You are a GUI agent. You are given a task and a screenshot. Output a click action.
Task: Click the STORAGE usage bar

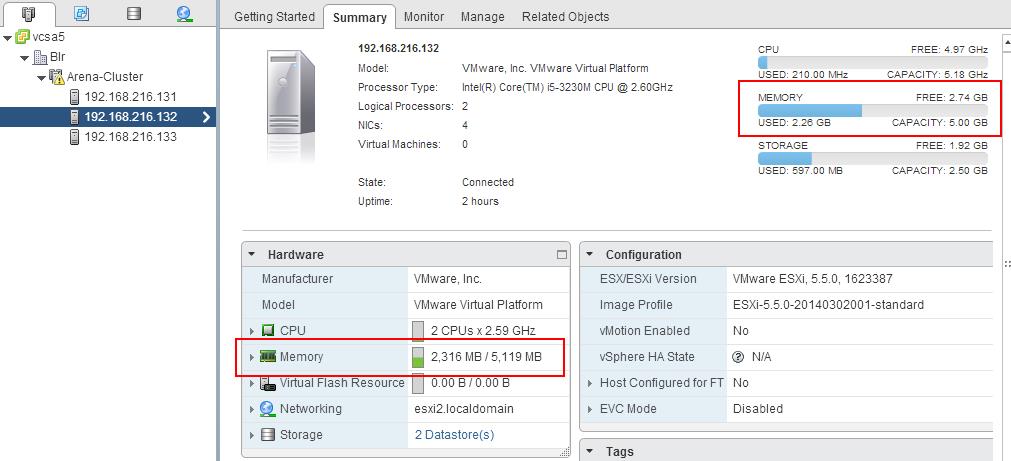coord(872,159)
